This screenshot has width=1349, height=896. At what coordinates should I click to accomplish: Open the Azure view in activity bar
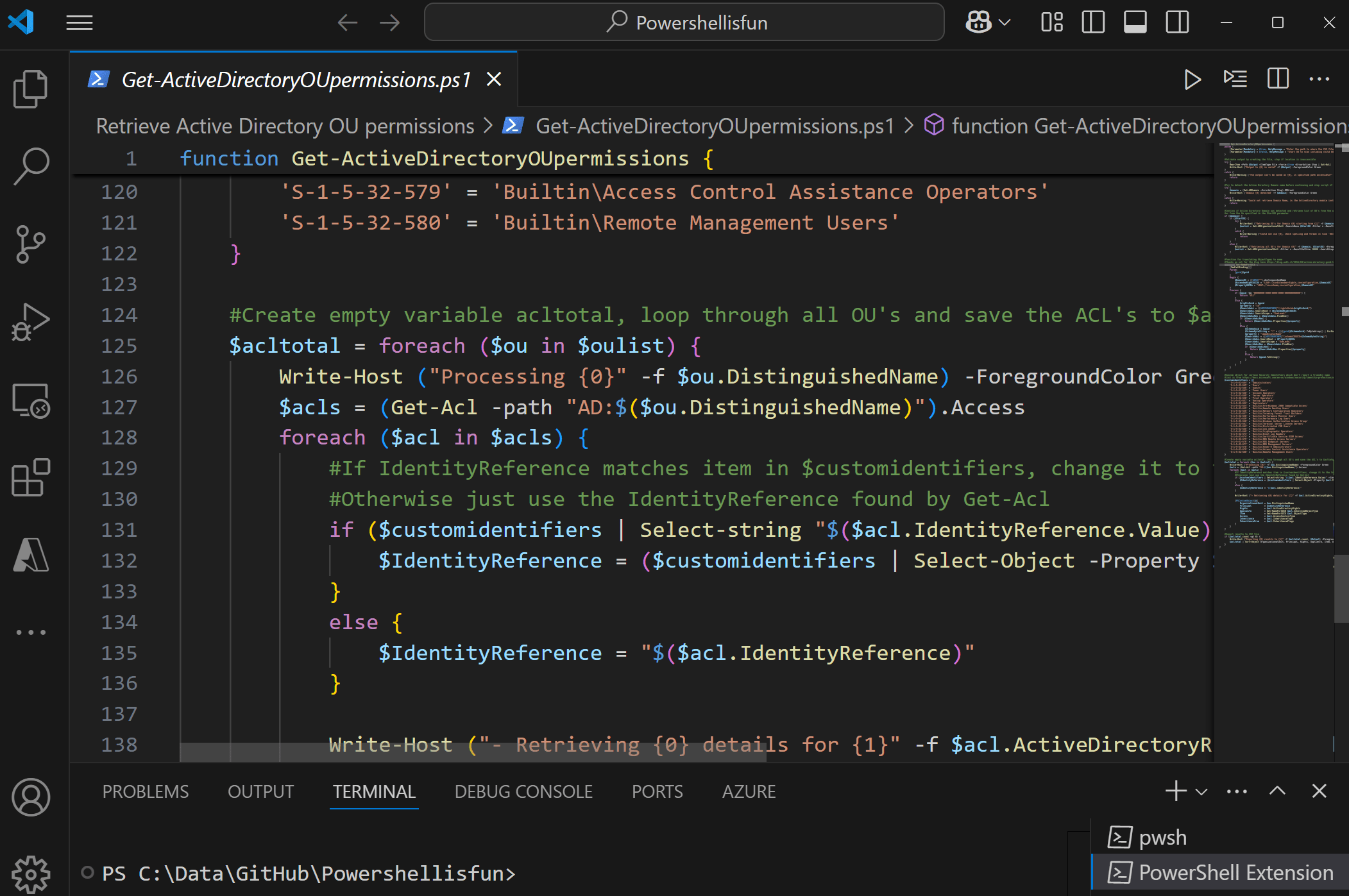coord(30,555)
